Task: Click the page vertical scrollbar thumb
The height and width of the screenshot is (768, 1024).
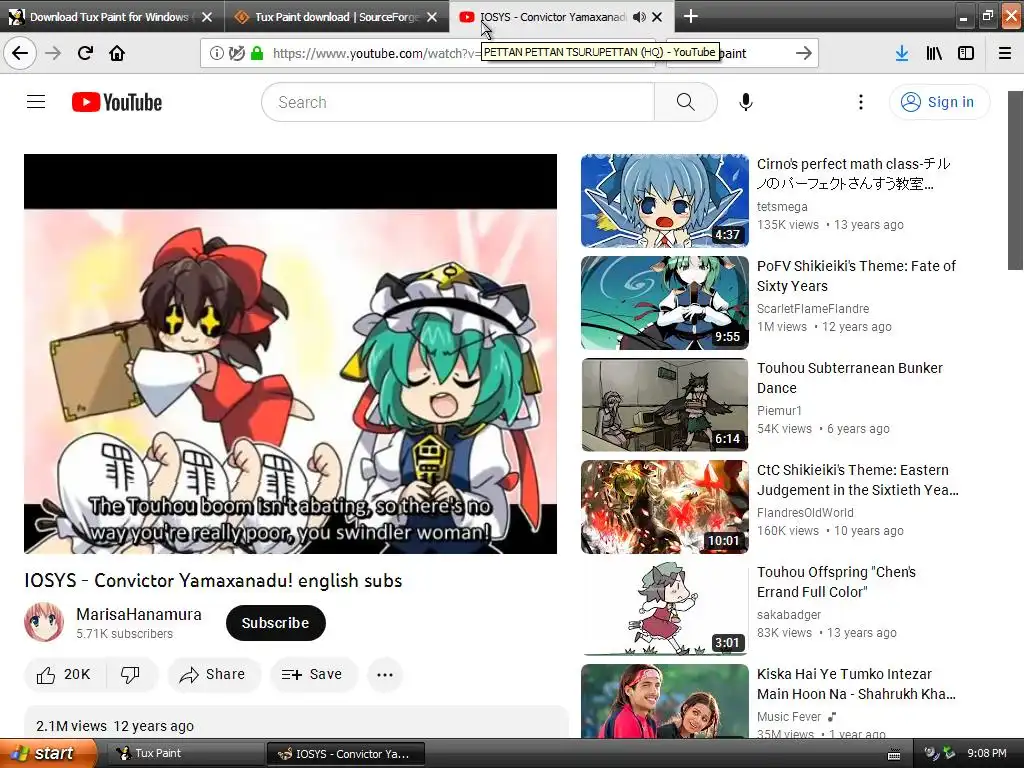Action: click(1016, 180)
